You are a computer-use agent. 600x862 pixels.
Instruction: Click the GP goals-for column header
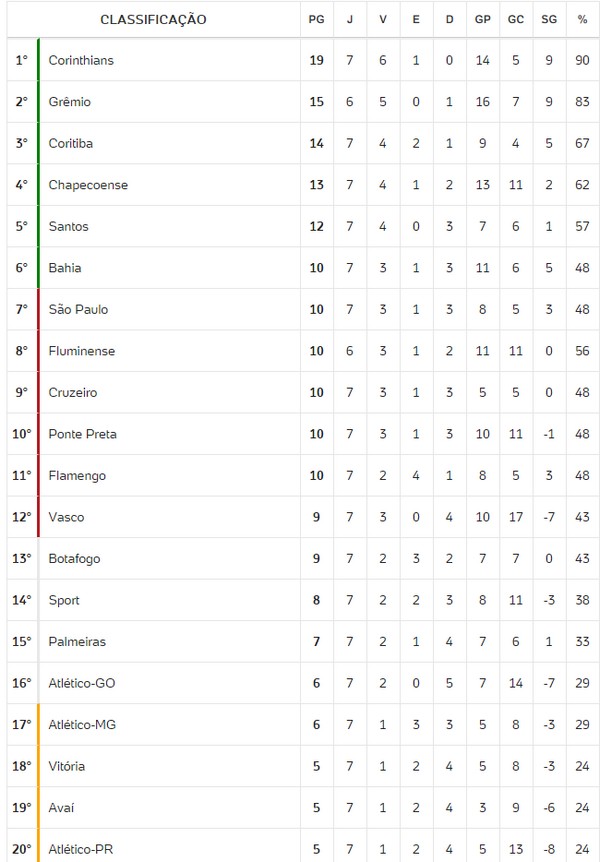click(482, 20)
